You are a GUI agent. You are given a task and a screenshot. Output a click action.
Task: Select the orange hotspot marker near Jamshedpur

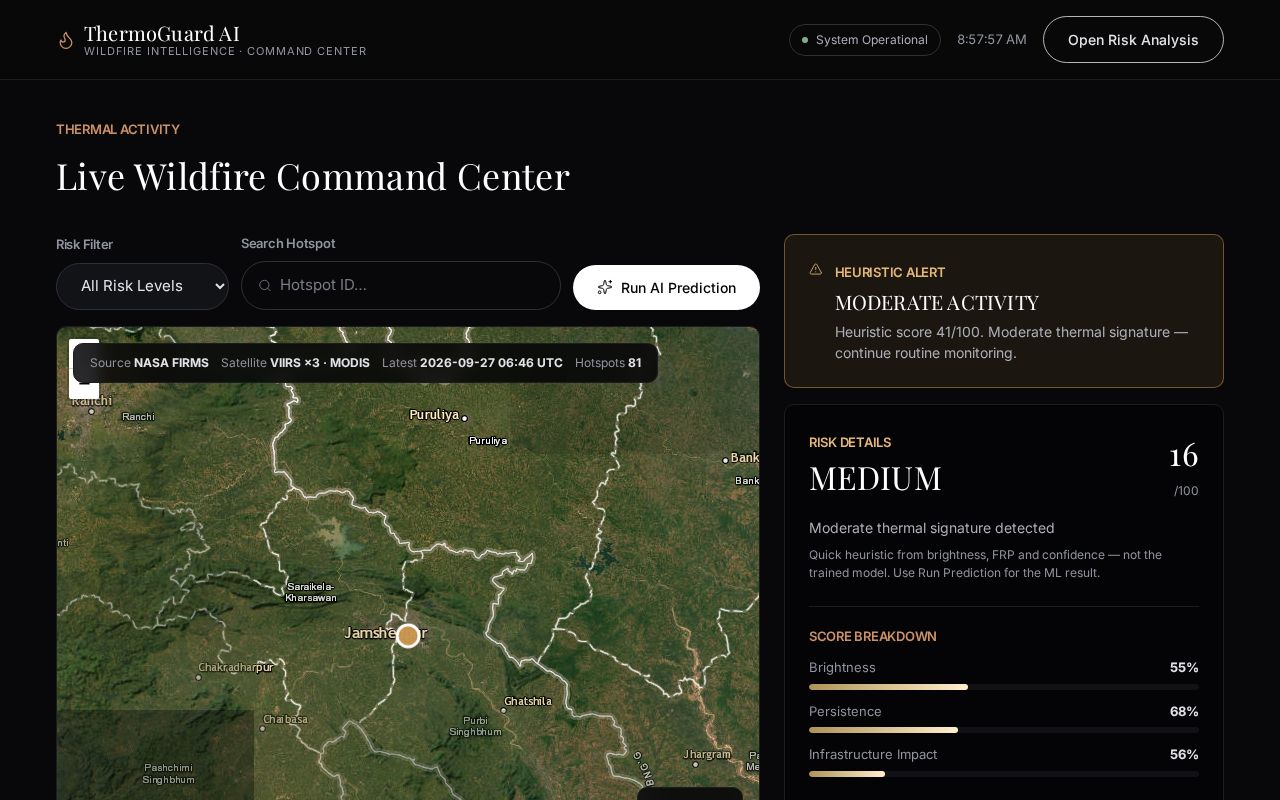click(x=408, y=635)
